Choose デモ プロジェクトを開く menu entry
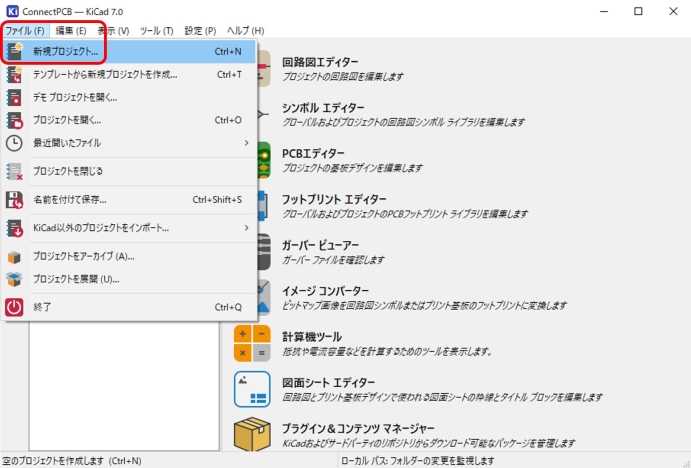Viewport: 691px width, 468px height. [x=74, y=97]
